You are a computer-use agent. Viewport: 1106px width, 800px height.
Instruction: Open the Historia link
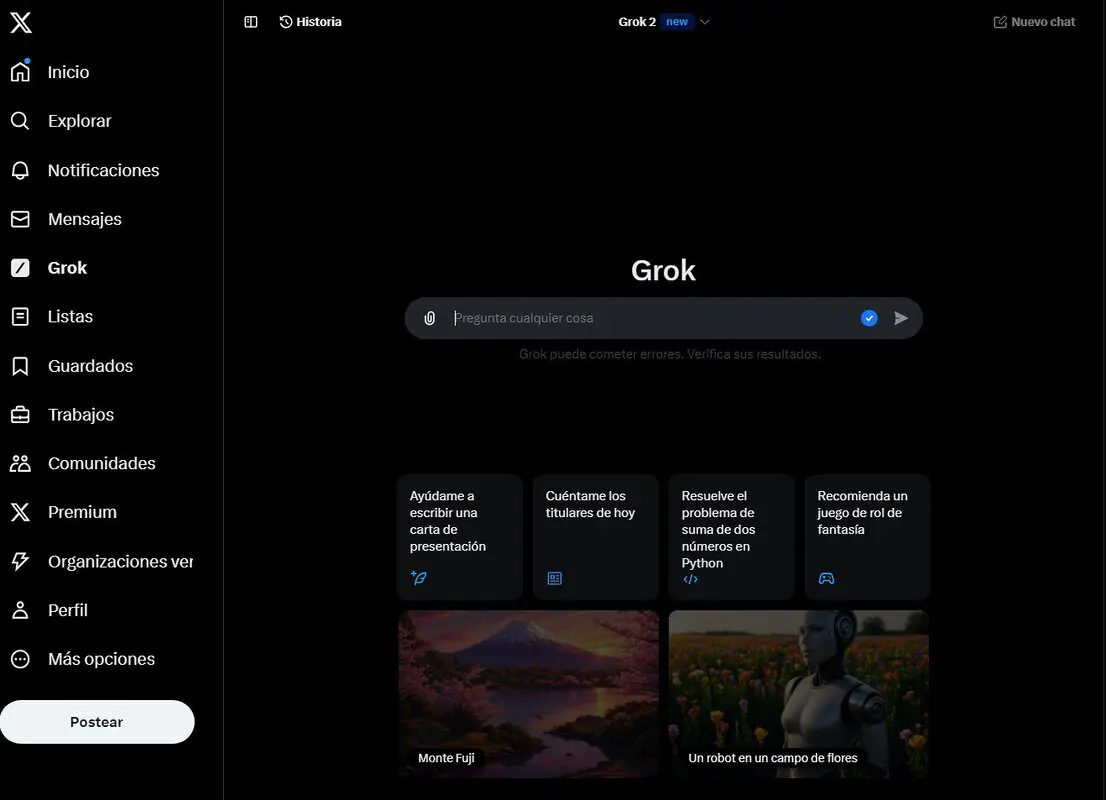click(x=310, y=22)
